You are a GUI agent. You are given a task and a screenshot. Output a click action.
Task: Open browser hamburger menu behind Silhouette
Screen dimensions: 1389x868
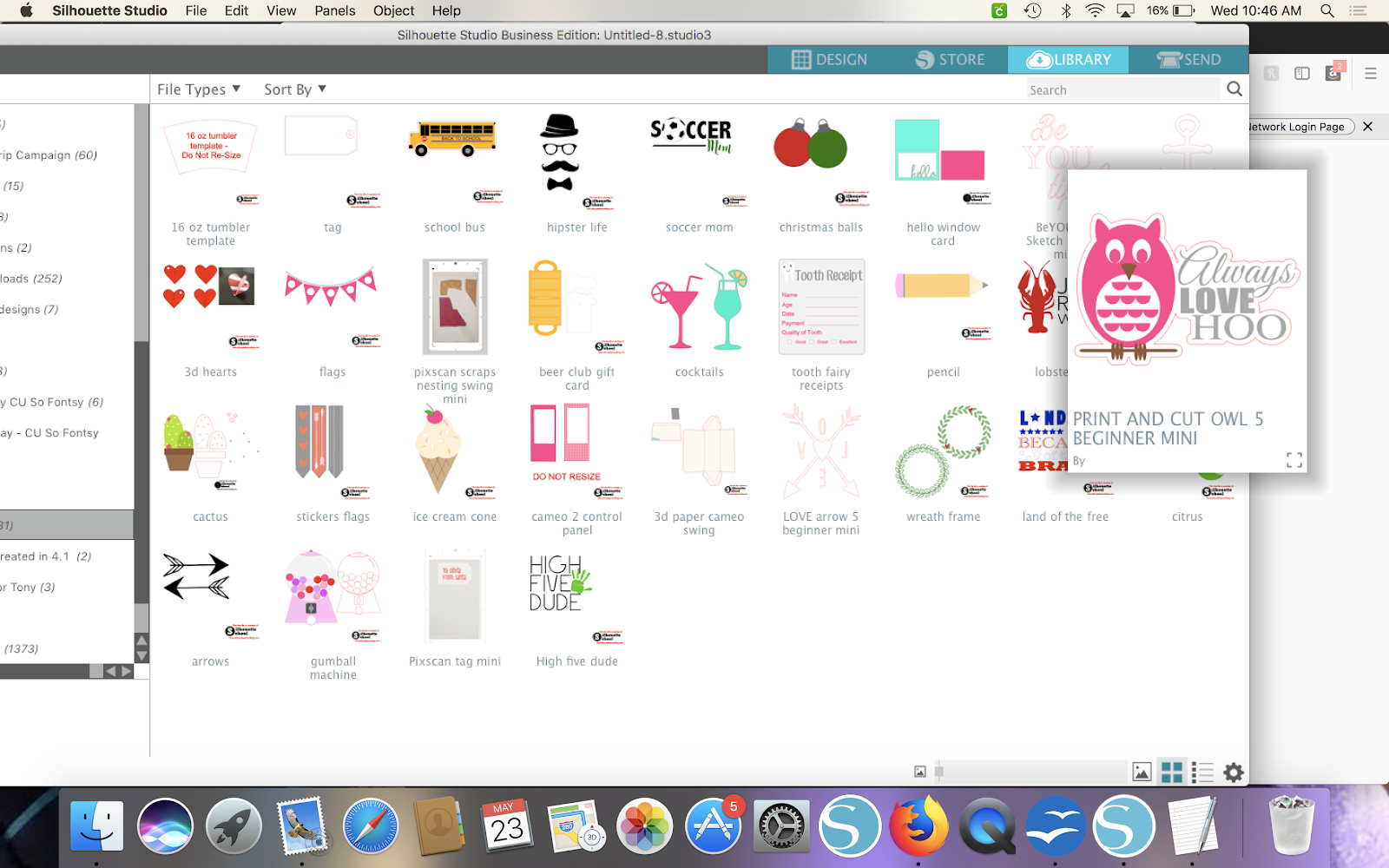tap(1371, 74)
